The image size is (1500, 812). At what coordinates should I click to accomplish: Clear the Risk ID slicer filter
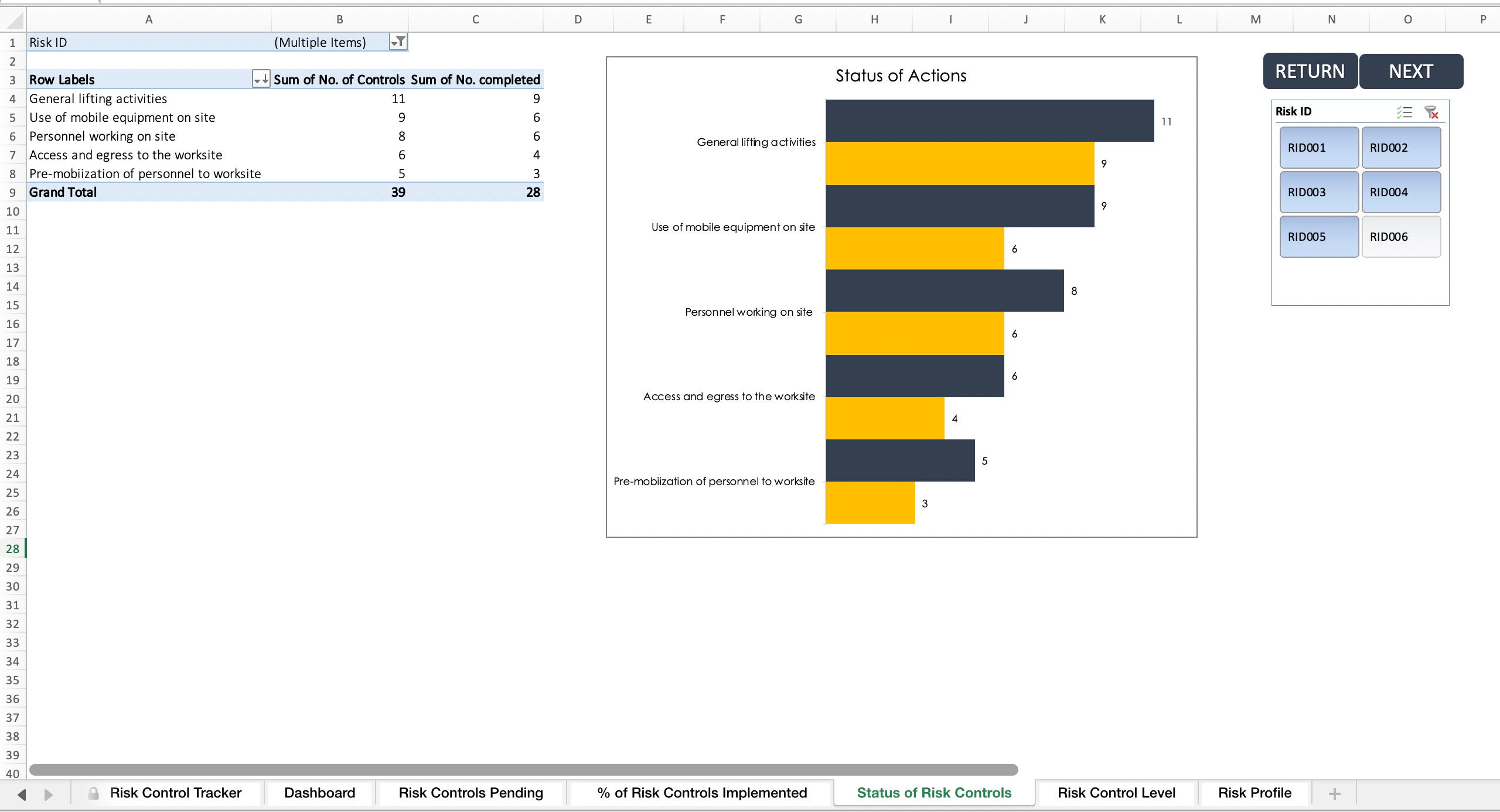click(1432, 112)
